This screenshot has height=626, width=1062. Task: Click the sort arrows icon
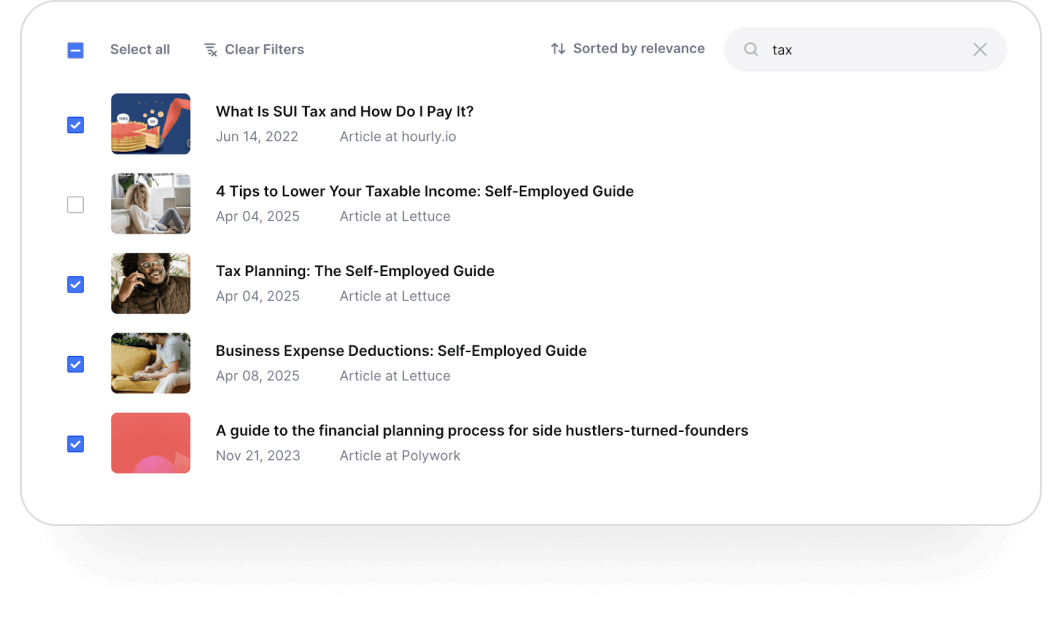coord(557,49)
